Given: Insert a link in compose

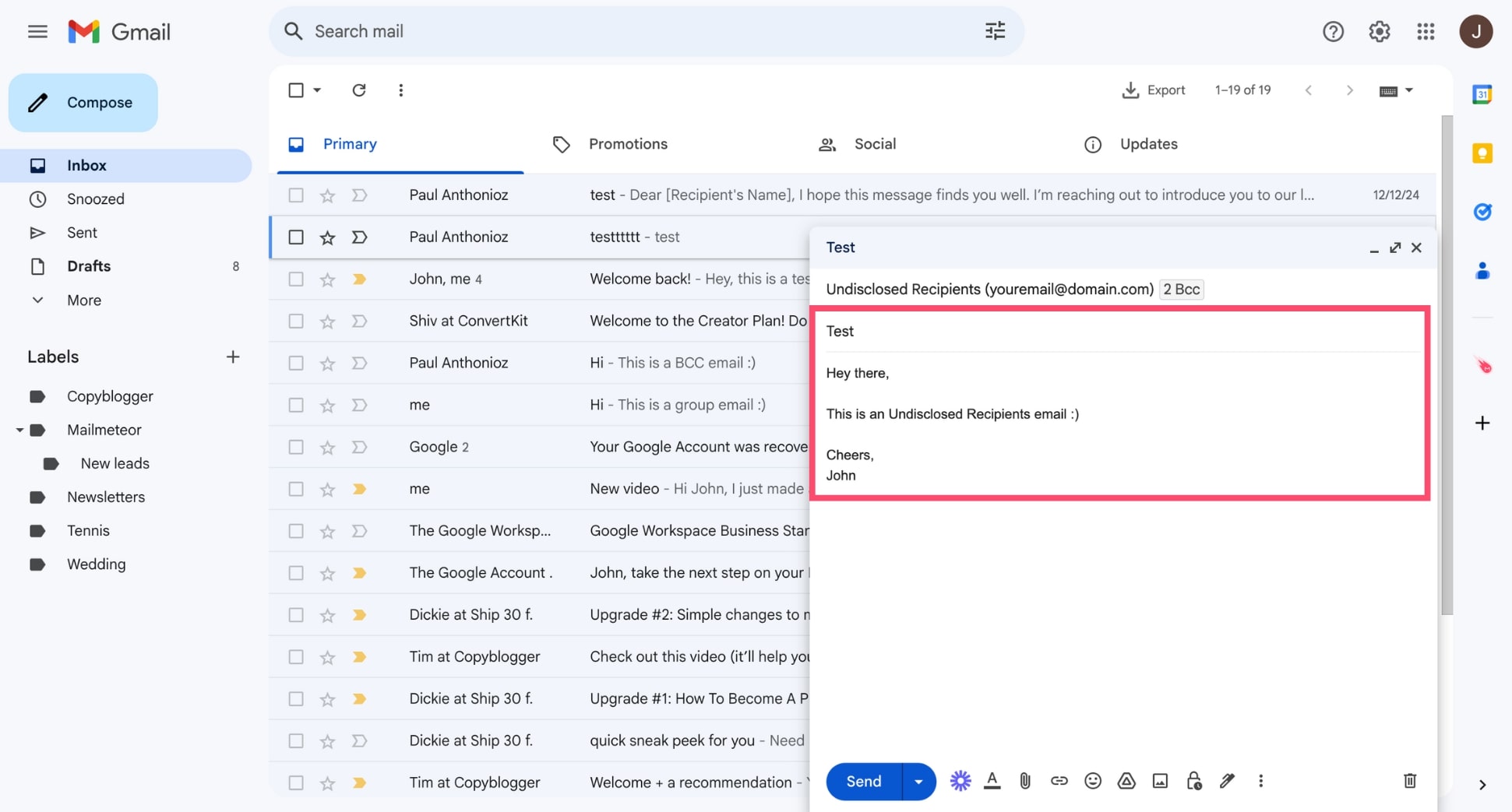Looking at the screenshot, I should click(x=1059, y=781).
